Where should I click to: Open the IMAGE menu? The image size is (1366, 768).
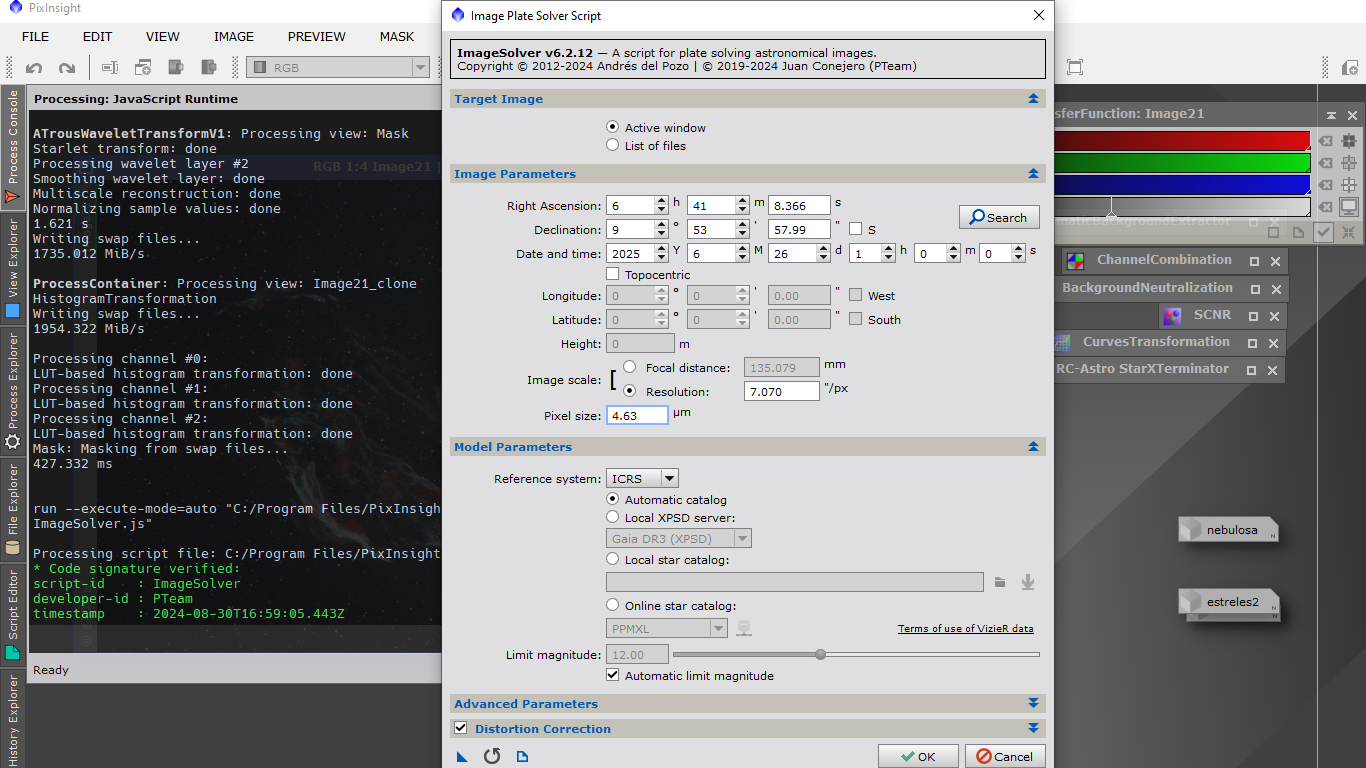(x=234, y=37)
